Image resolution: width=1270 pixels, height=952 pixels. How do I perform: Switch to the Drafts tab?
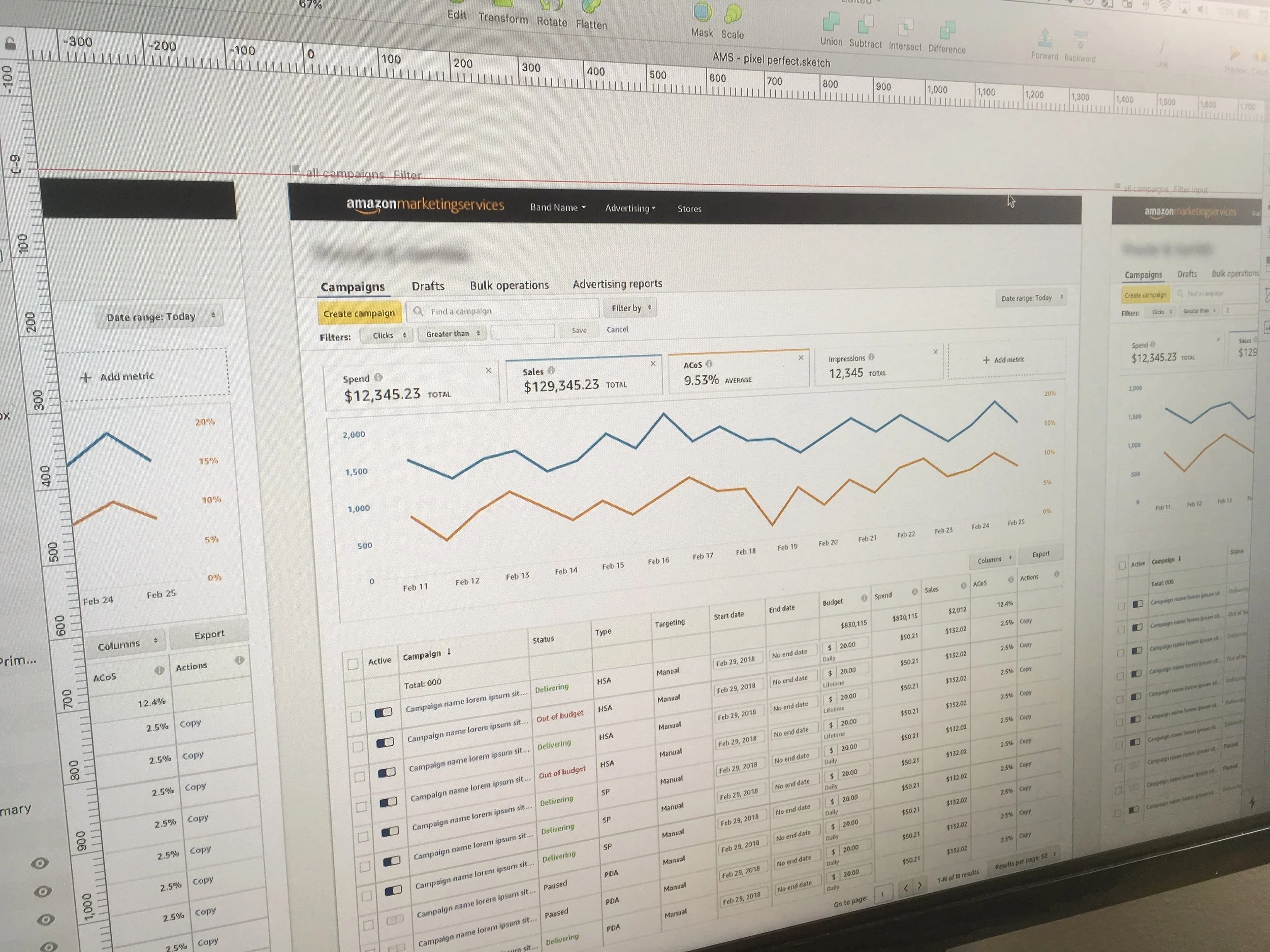(x=428, y=286)
